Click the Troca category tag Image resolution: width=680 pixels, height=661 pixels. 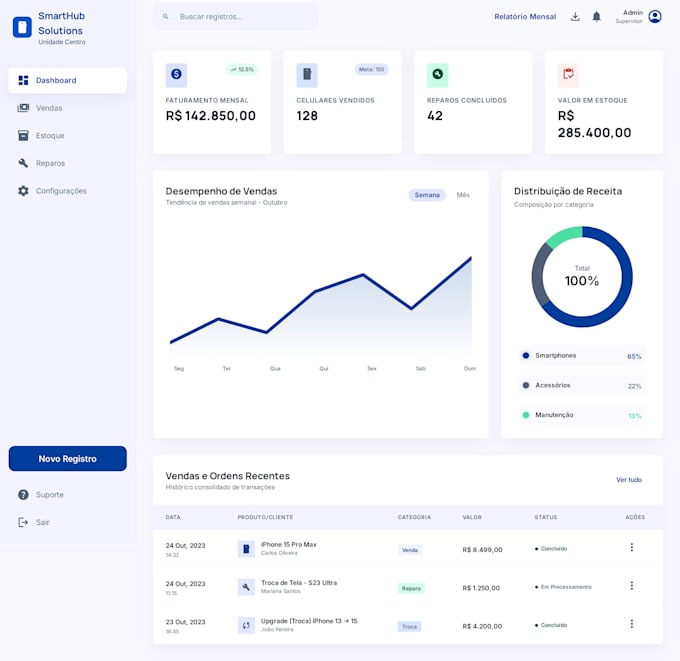click(409, 627)
